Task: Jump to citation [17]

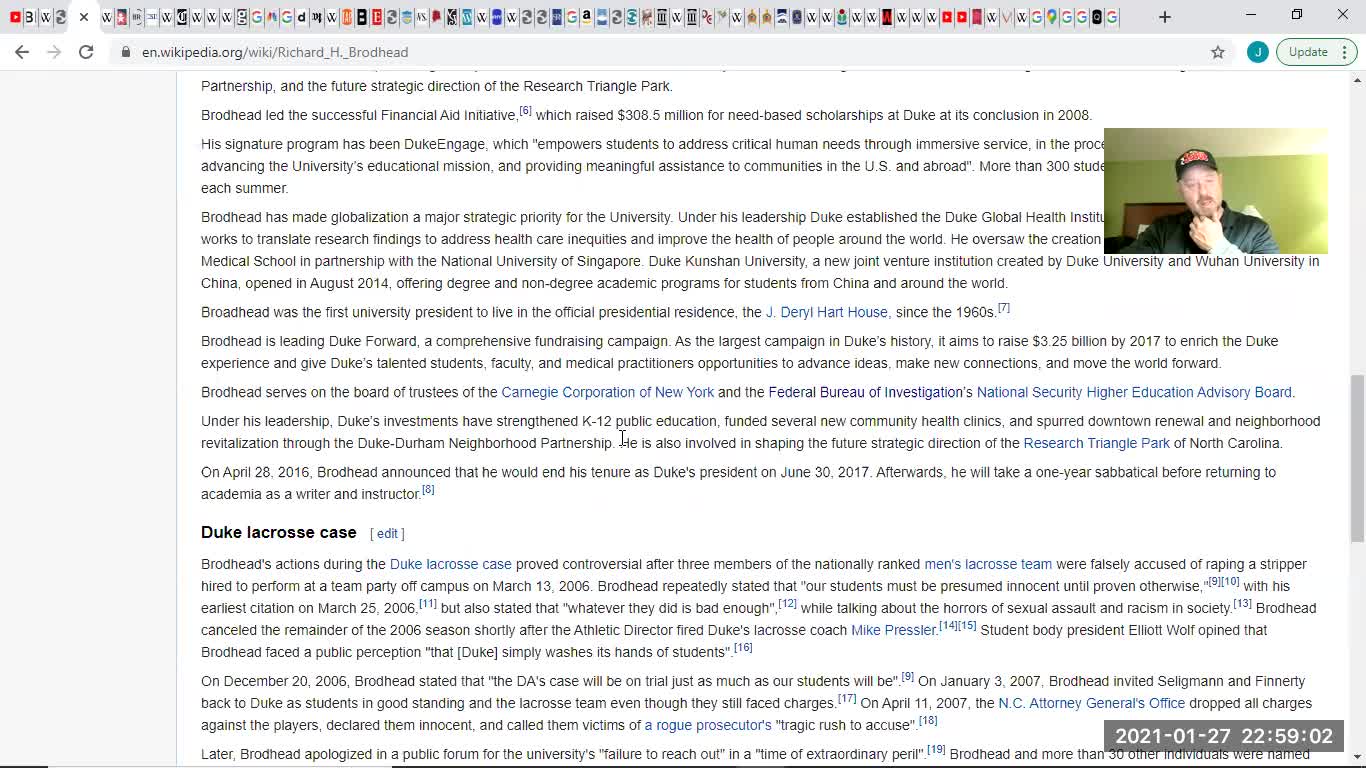Action: click(x=847, y=699)
